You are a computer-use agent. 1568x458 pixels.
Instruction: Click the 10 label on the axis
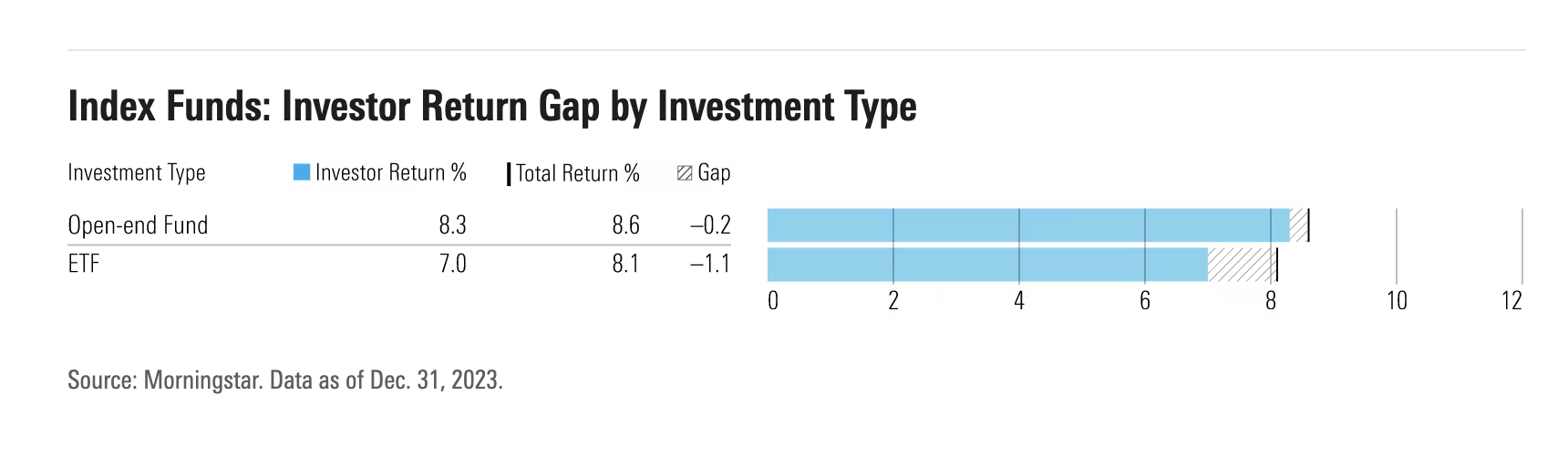1397,301
